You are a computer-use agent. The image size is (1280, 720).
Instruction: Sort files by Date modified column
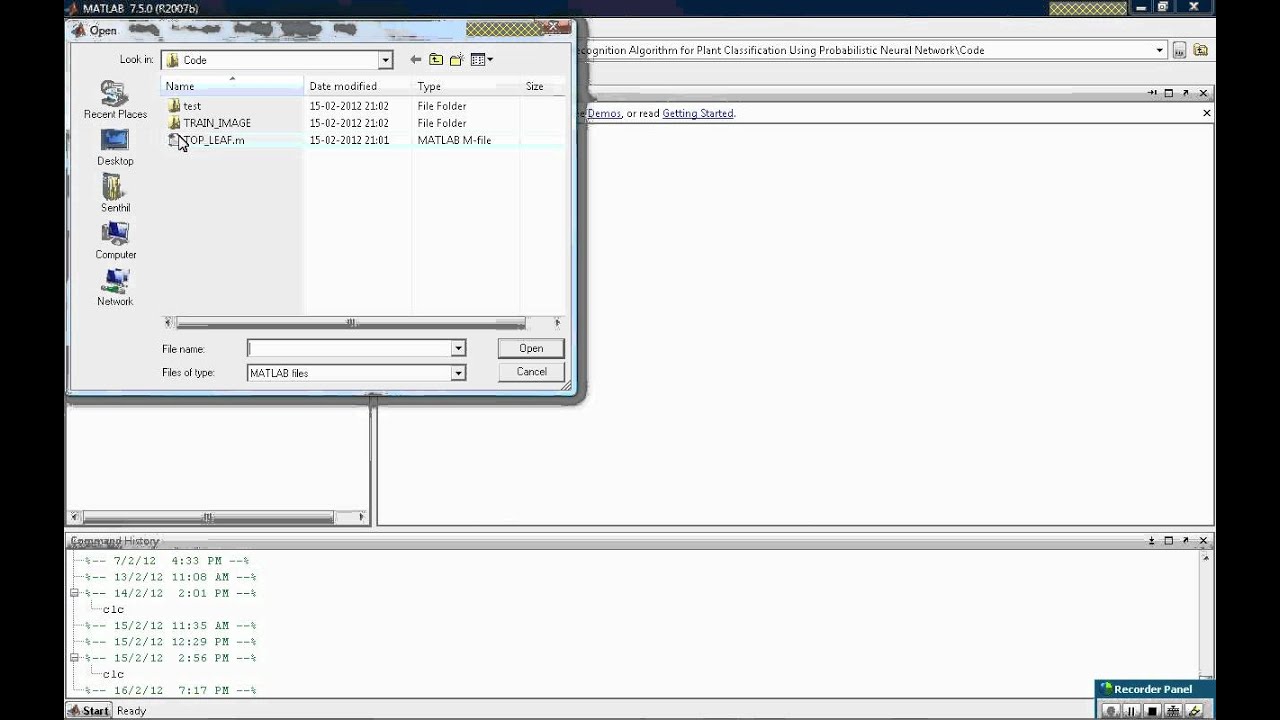358,86
